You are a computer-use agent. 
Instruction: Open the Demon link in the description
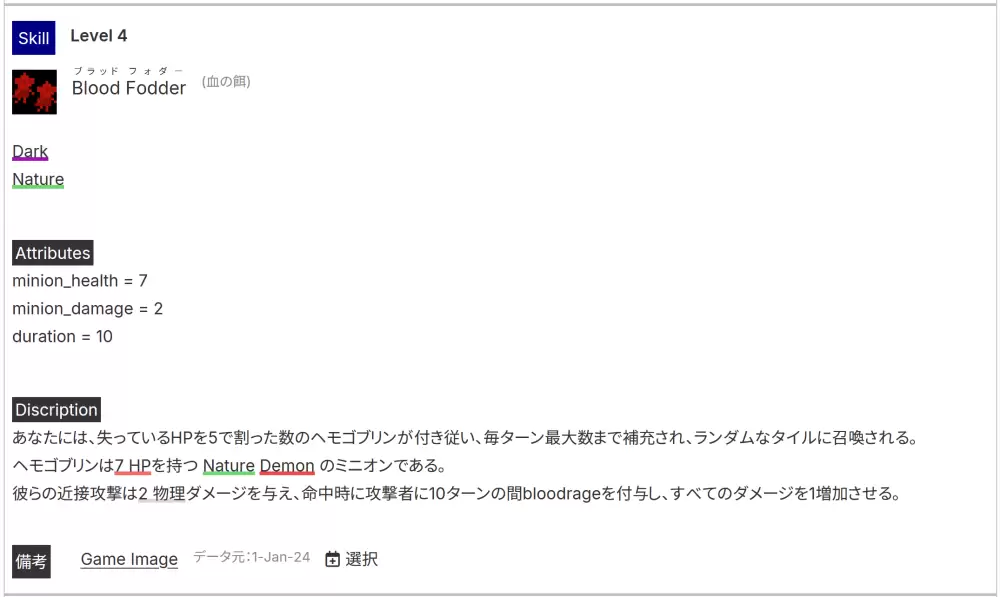point(287,466)
